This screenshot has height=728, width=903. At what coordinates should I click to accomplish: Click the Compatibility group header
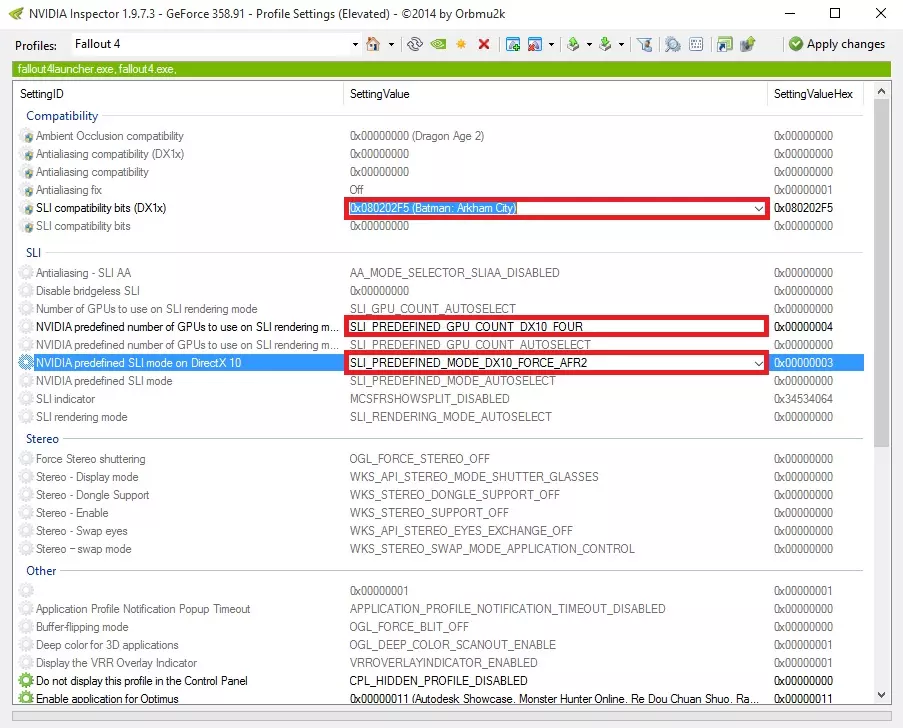point(62,116)
